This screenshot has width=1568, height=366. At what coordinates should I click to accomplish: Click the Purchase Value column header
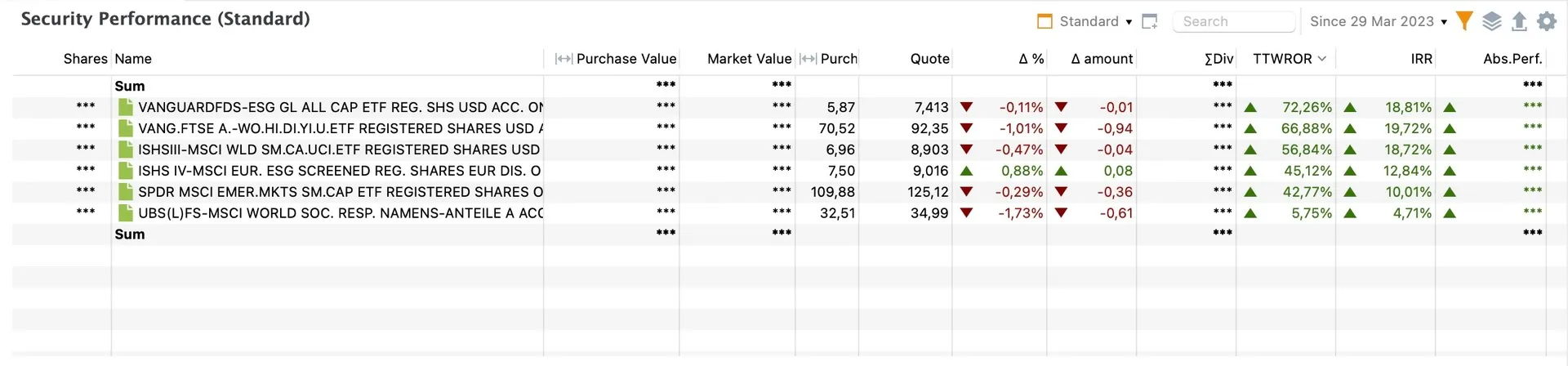click(626, 59)
